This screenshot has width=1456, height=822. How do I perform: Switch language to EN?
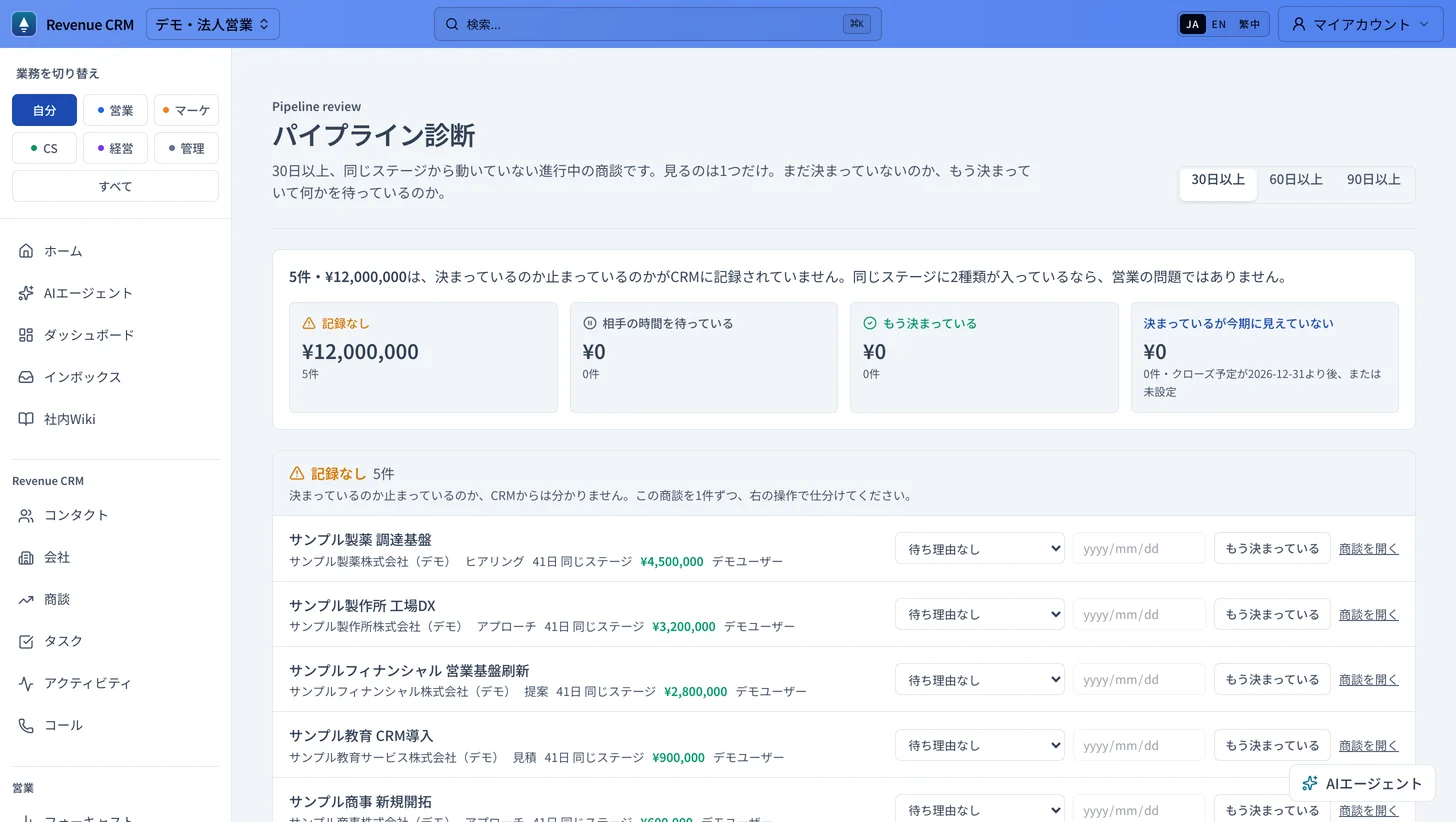[x=1219, y=24]
